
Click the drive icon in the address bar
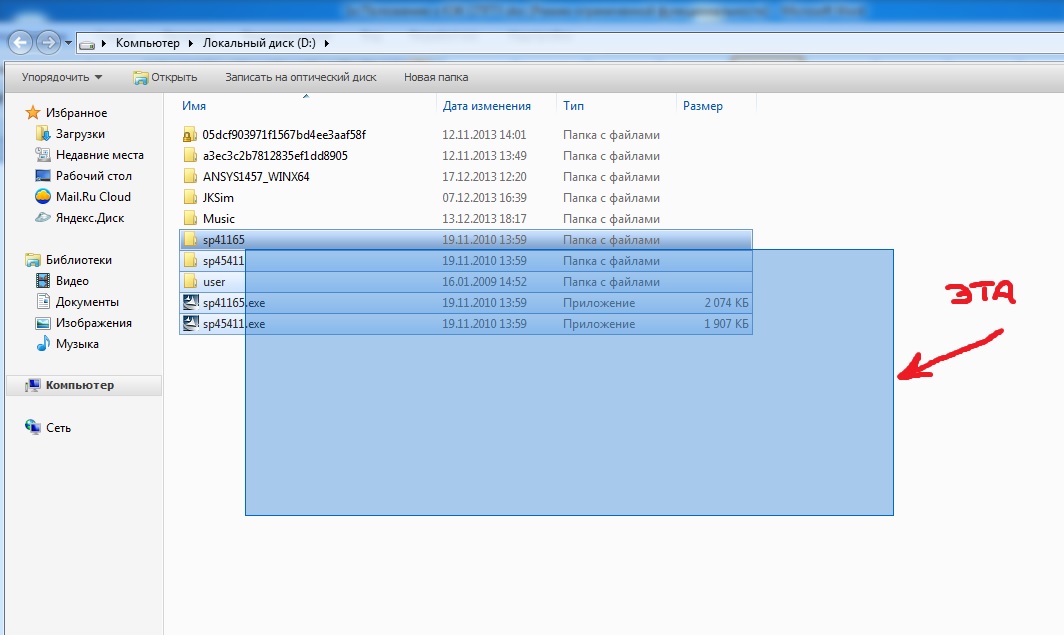click(87, 45)
